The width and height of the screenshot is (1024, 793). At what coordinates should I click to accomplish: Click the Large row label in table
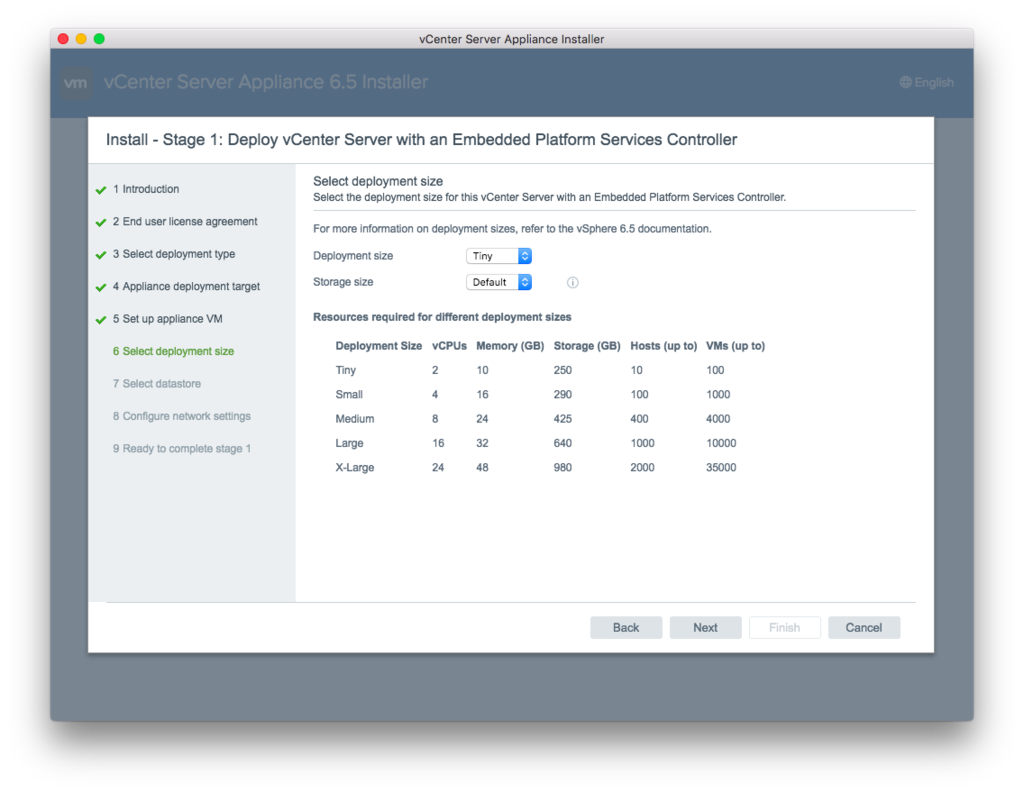coord(349,443)
